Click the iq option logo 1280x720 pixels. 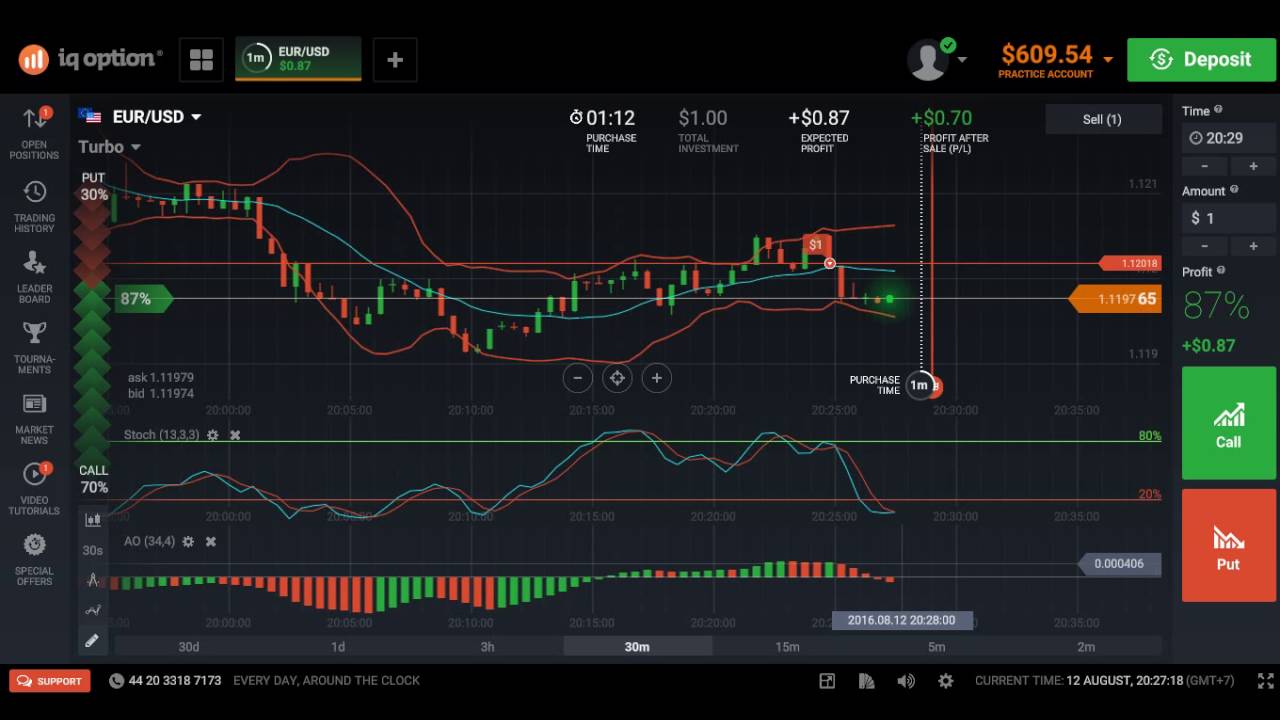[90, 59]
